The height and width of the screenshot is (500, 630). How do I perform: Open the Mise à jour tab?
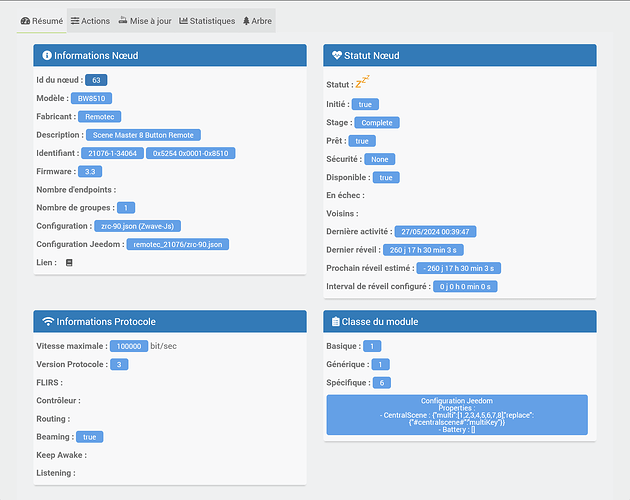click(x=144, y=21)
